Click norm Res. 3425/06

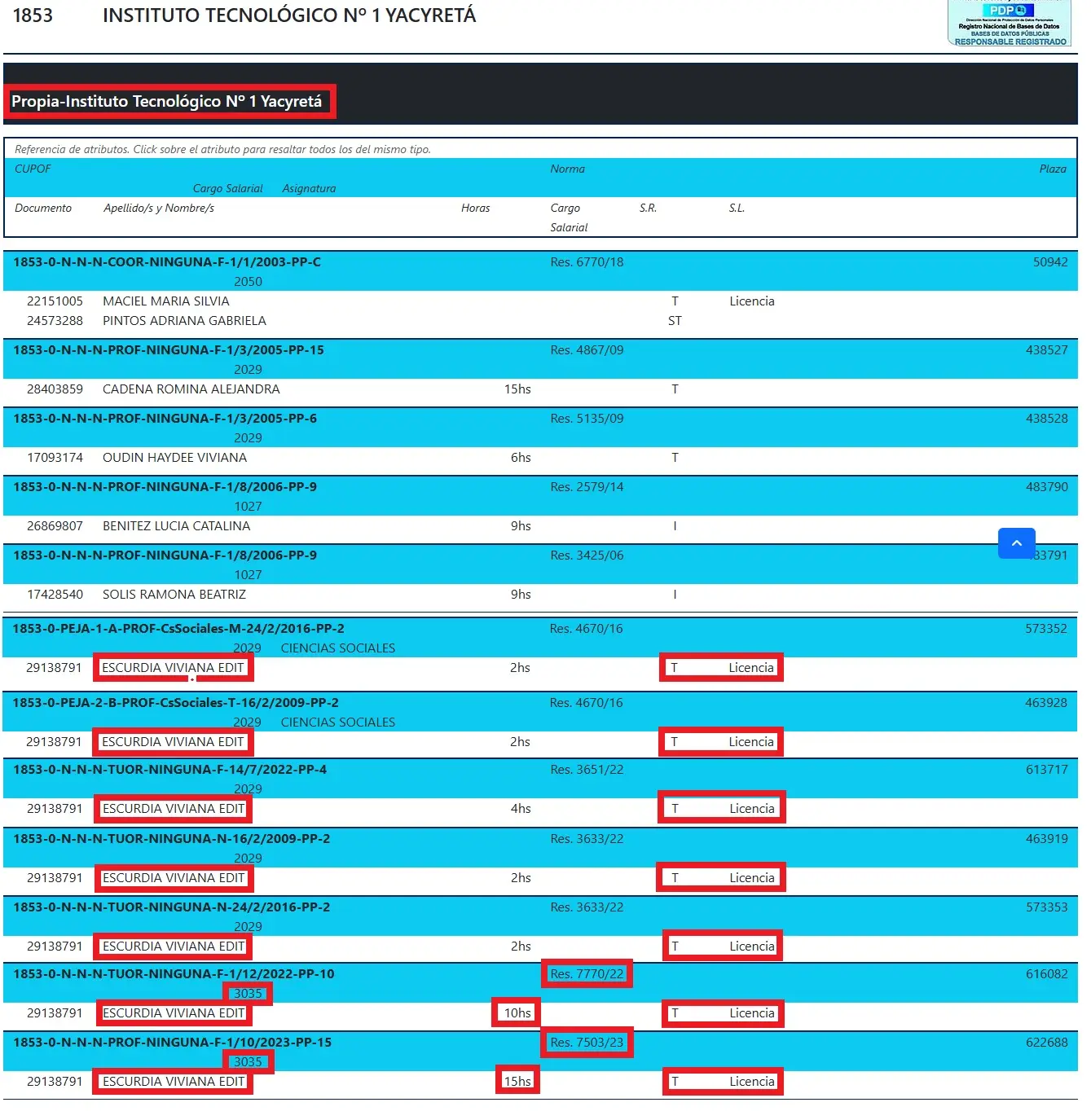click(x=587, y=556)
